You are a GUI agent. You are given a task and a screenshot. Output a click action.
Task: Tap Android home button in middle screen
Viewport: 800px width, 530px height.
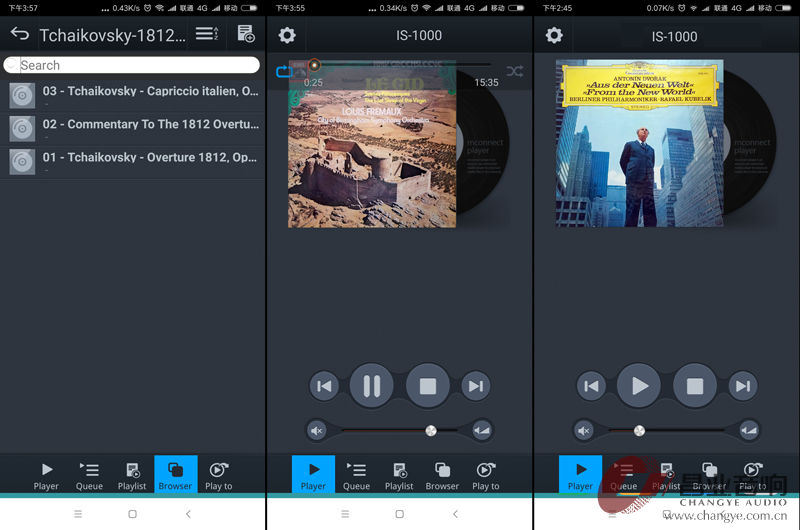click(399, 514)
